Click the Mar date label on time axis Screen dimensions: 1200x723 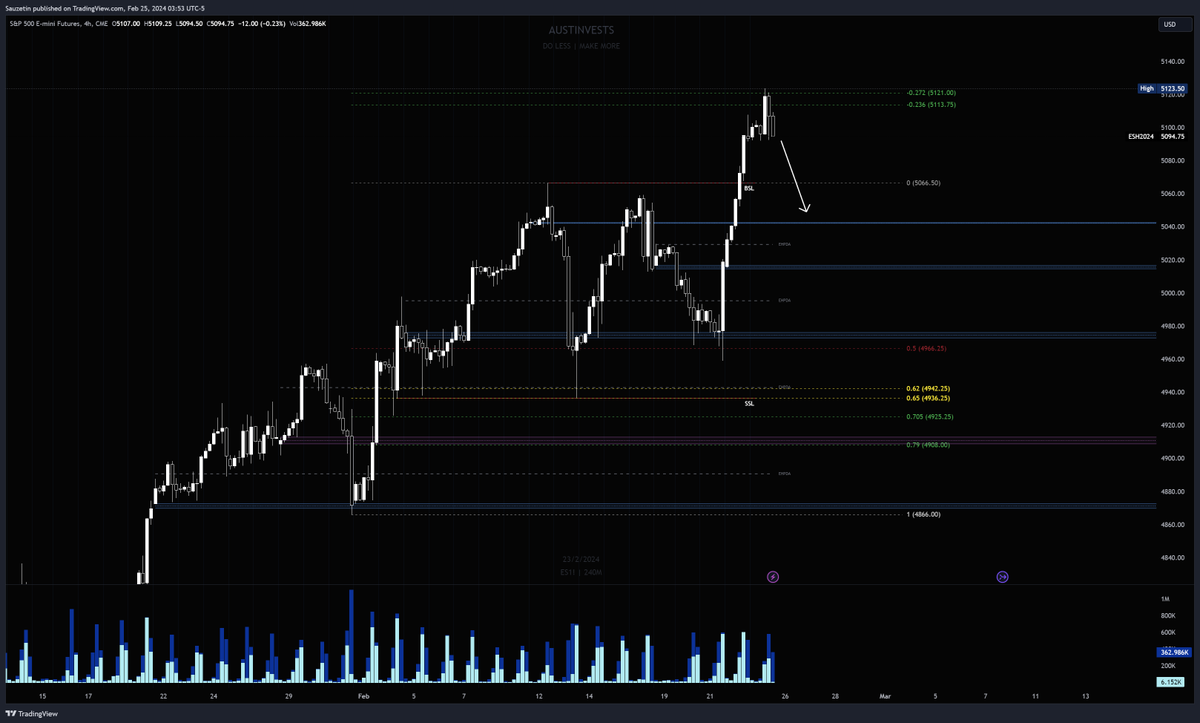(x=884, y=694)
